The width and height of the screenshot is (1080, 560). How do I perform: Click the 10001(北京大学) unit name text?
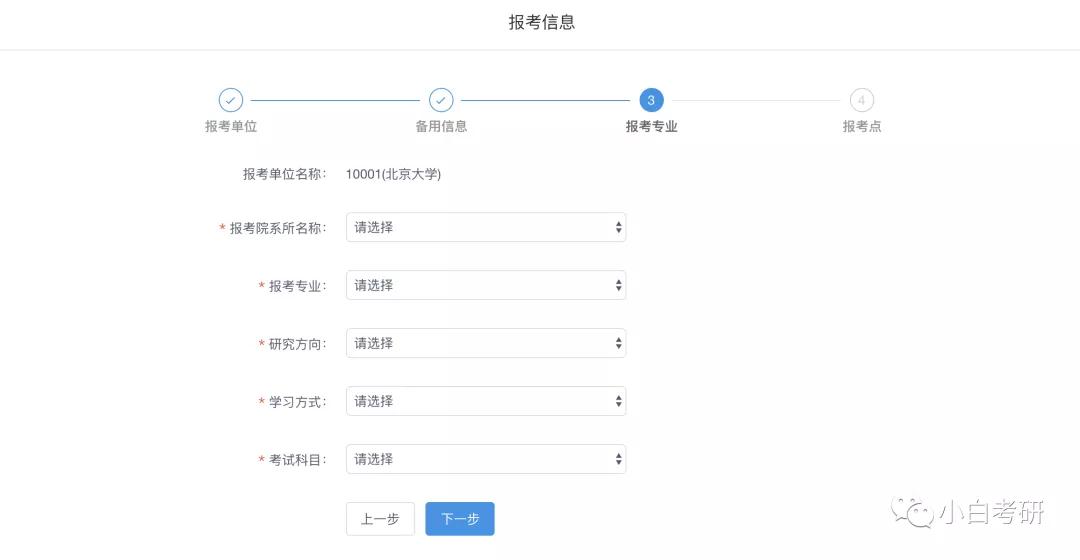(x=393, y=174)
